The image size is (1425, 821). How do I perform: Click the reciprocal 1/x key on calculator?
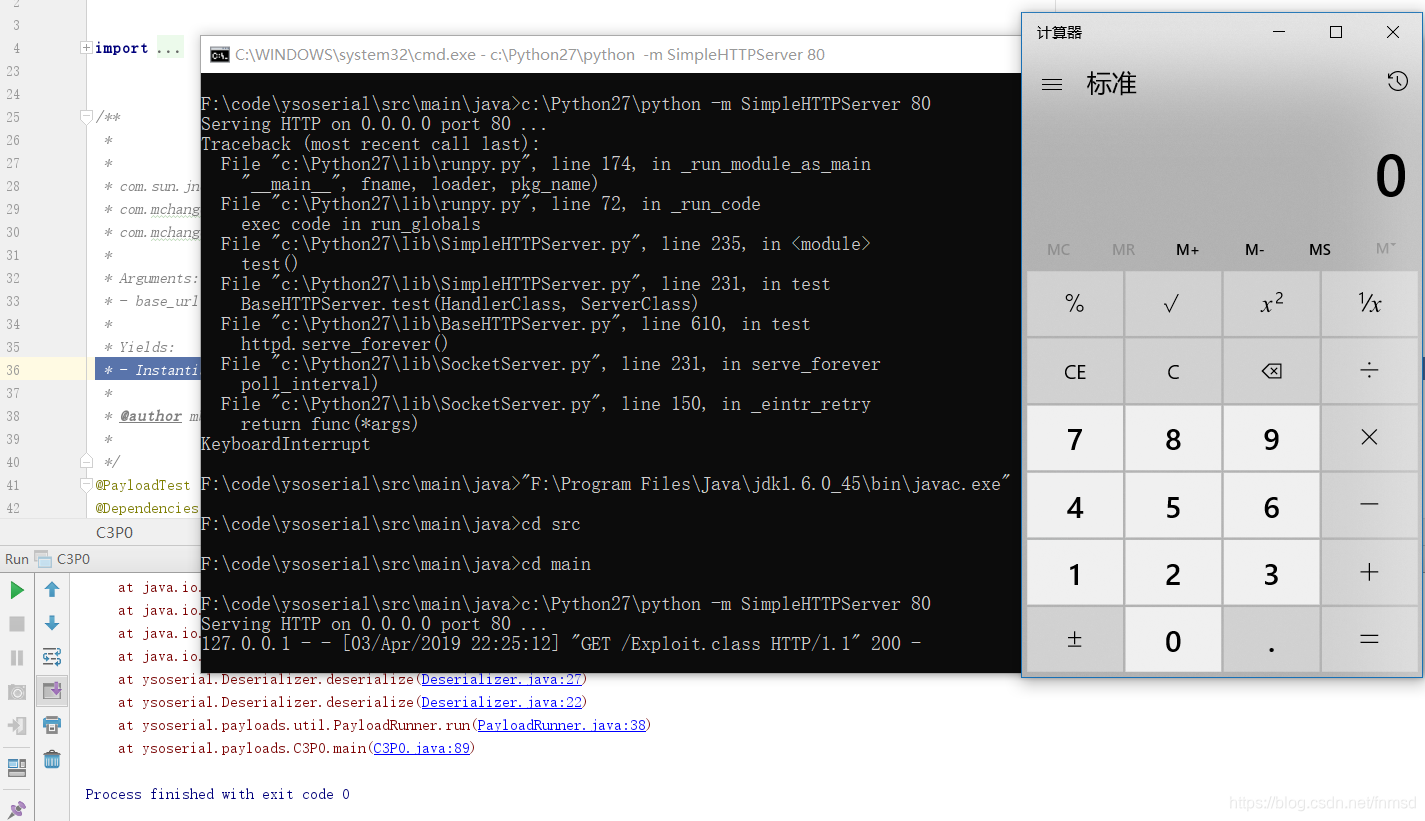pos(1369,304)
